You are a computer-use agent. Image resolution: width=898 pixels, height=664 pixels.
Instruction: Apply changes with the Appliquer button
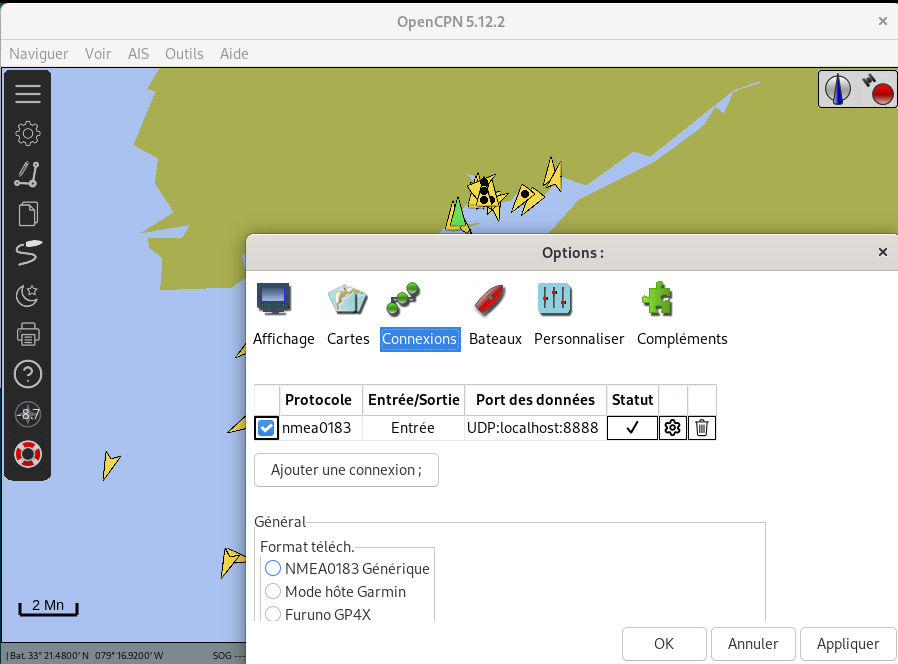point(848,644)
